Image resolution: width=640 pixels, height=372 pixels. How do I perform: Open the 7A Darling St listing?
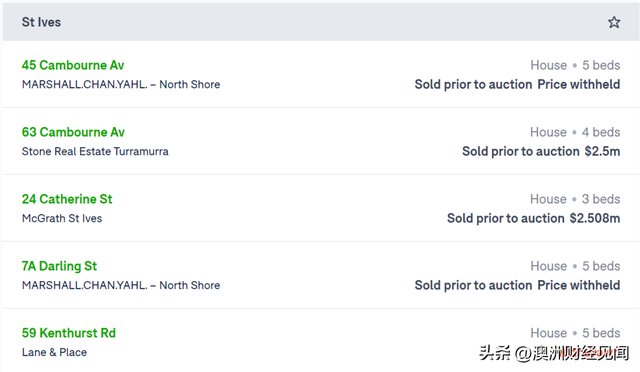coord(59,266)
